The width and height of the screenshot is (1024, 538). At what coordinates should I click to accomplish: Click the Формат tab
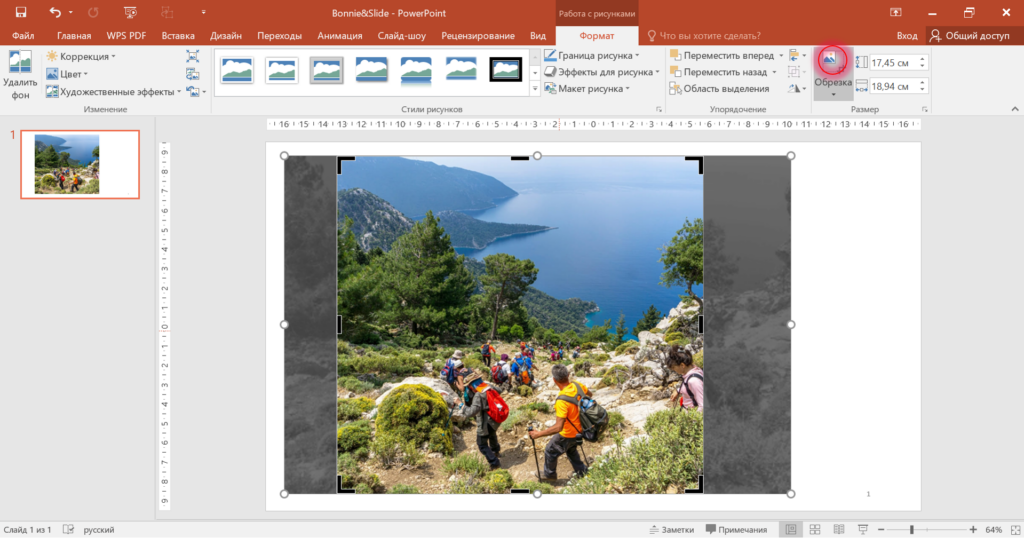pyautogui.click(x=596, y=36)
